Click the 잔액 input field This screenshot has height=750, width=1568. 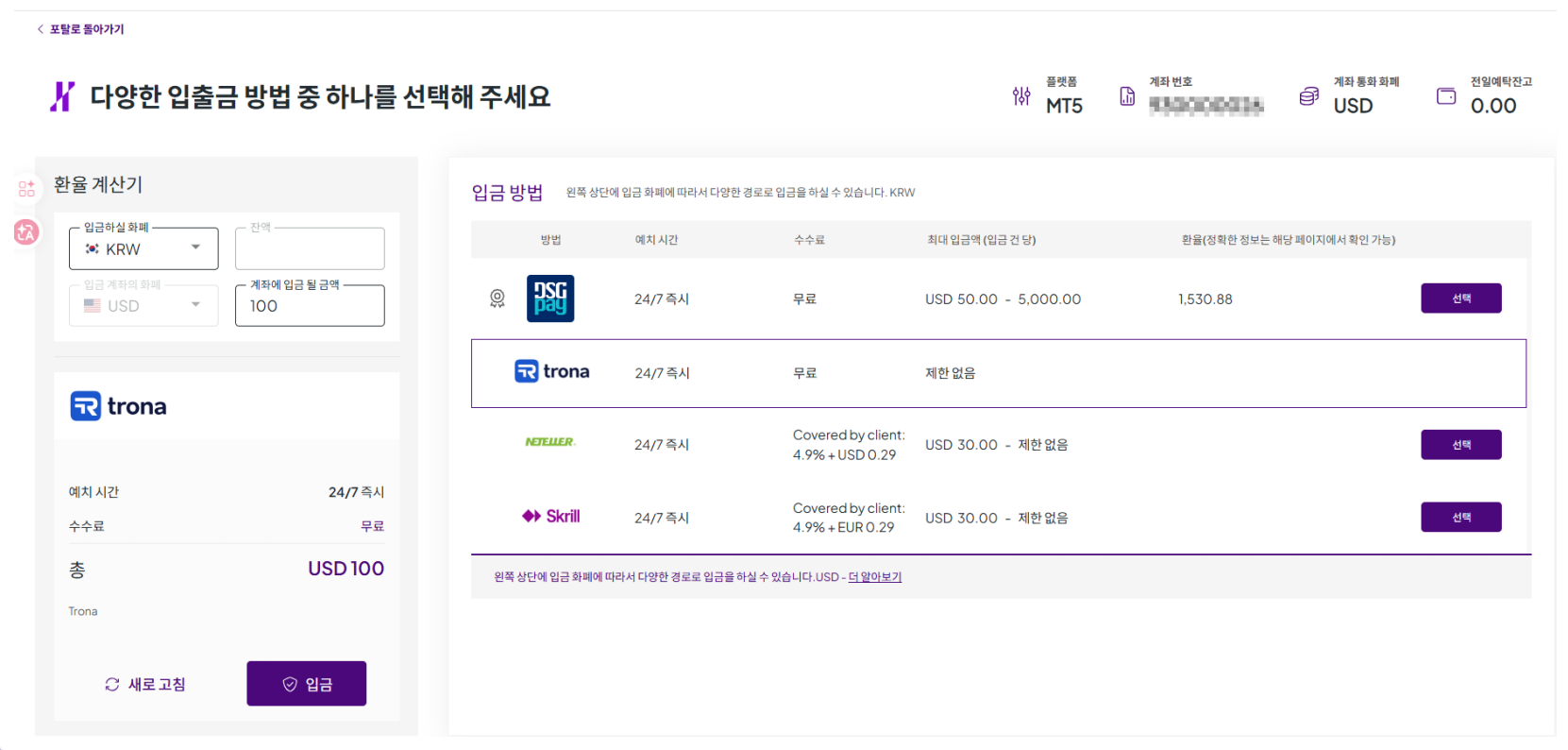[310, 248]
